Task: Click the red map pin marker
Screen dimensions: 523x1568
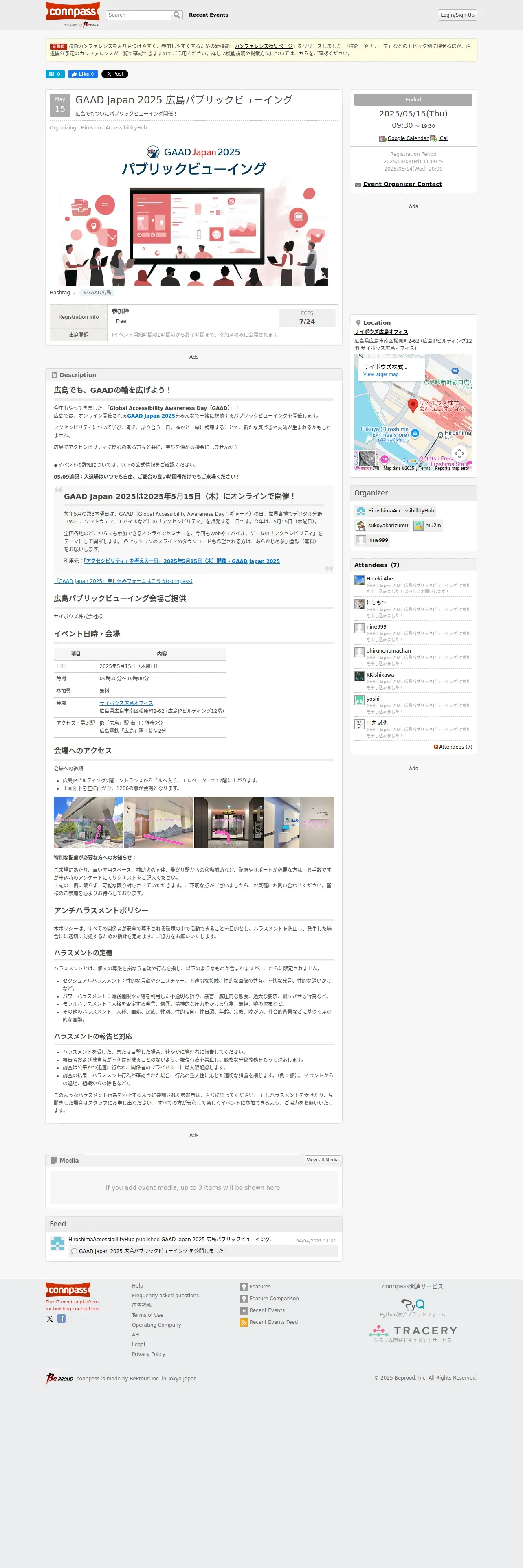Action: click(x=413, y=405)
